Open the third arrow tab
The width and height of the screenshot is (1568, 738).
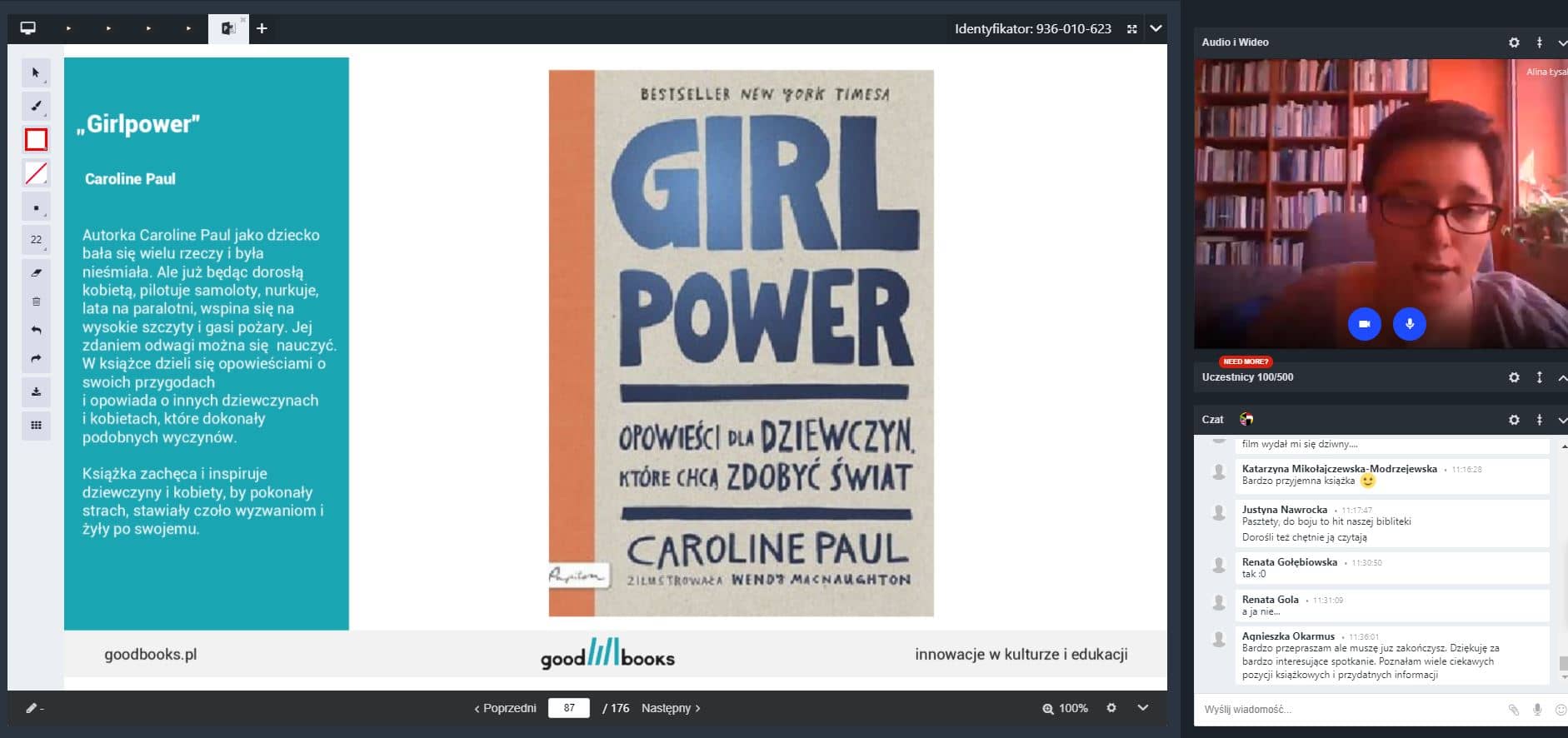click(148, 28)
